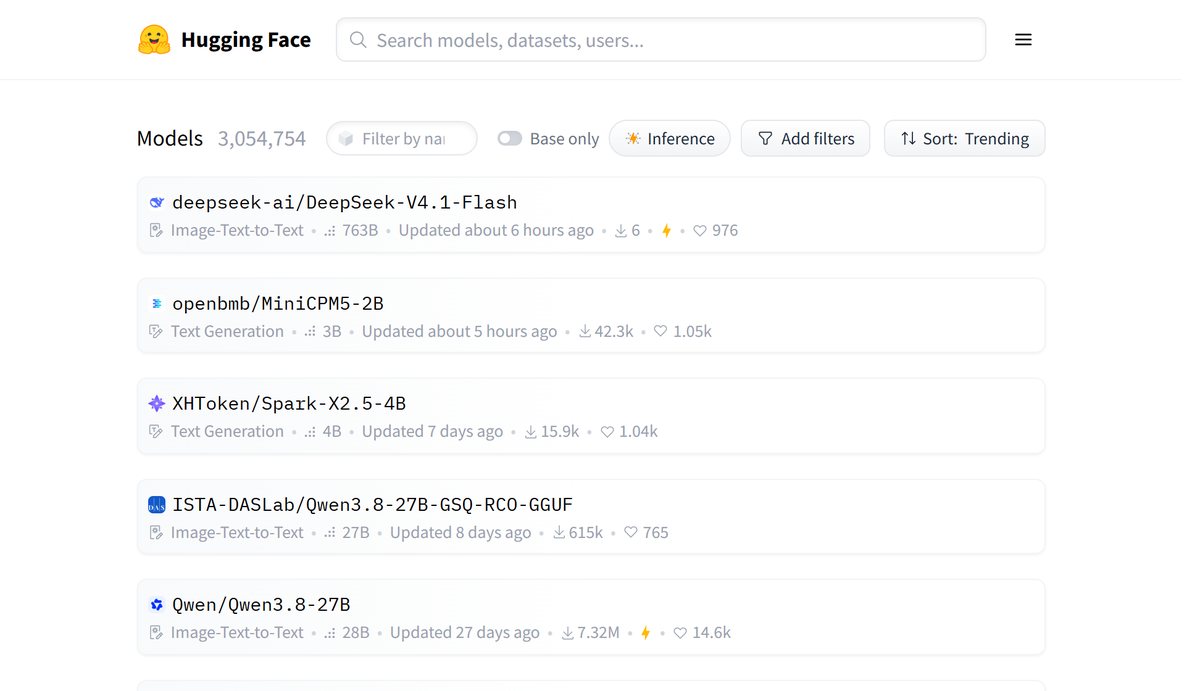Click the 3,054,754 models count
Screen dimensions: 1200x691
tap(262, 139)
